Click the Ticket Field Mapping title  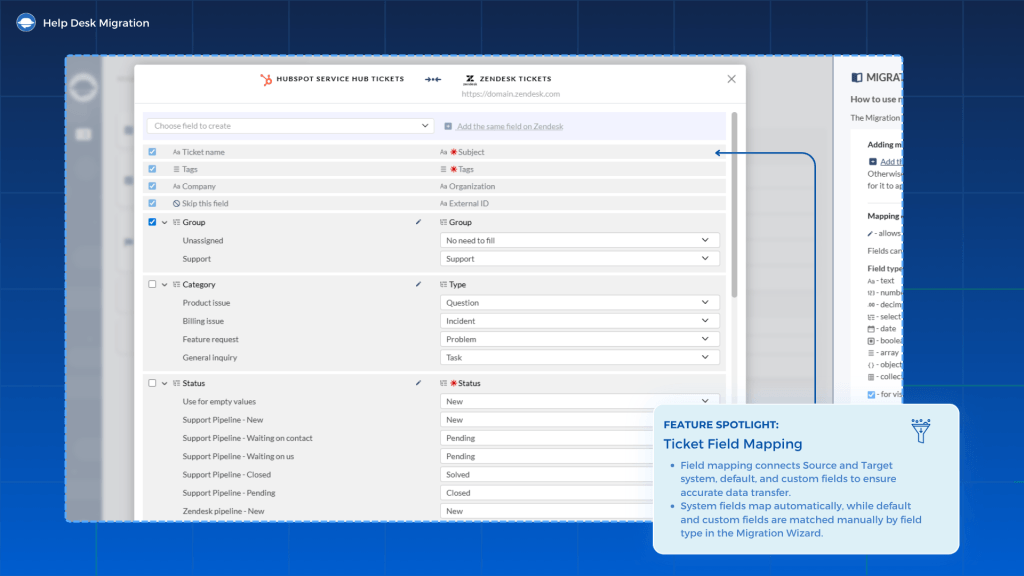point(733,444)
